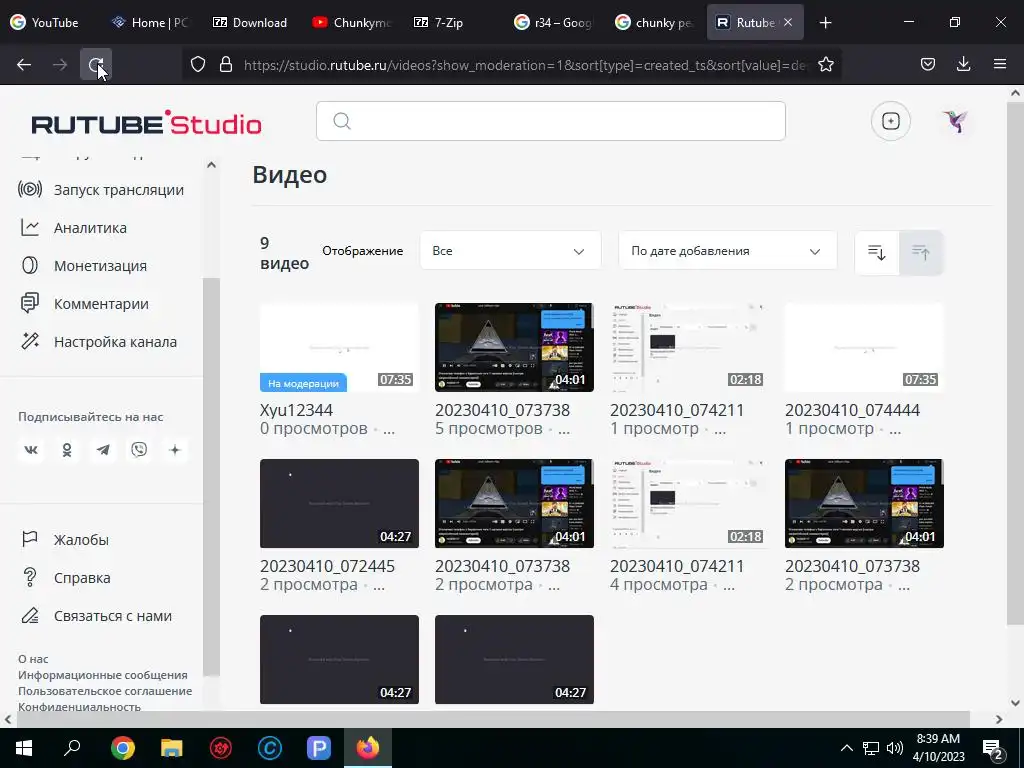1024x768 pixels.
Task: Click the horizontal page scrollbar
Action: 493,719
